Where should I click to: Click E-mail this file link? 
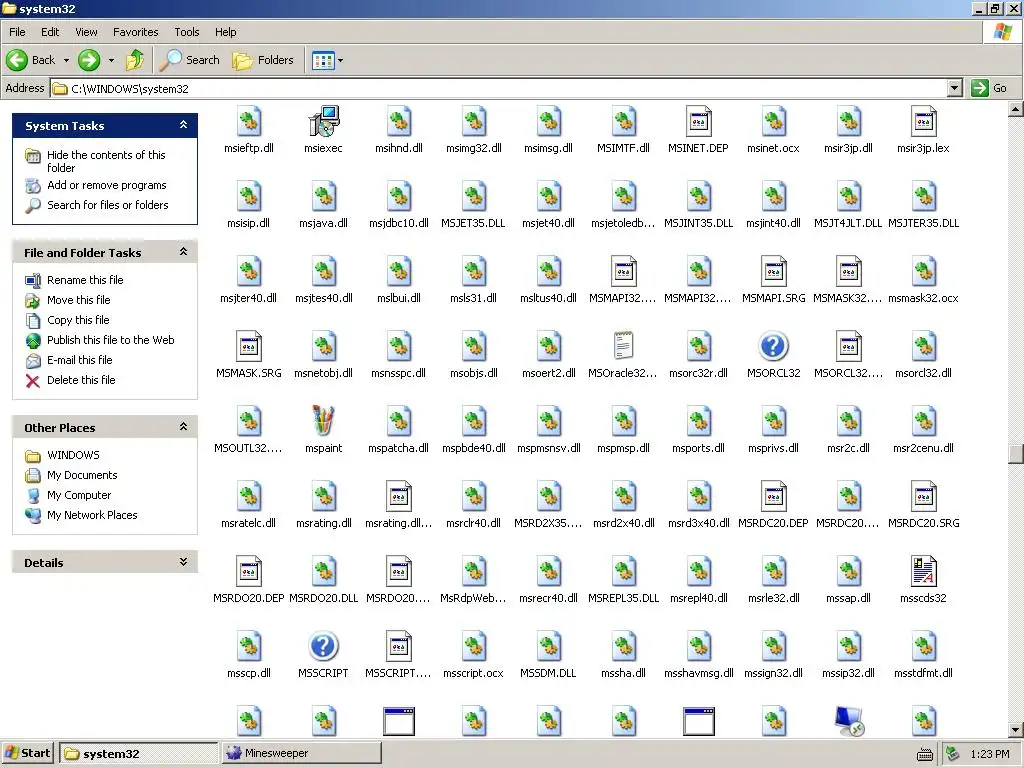click(x=80, y=360)
